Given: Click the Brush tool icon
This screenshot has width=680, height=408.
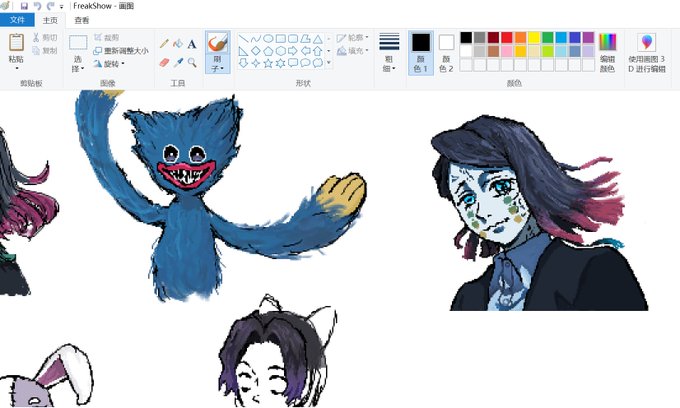Looking at the screenshot, I should [x=217, y=43].
